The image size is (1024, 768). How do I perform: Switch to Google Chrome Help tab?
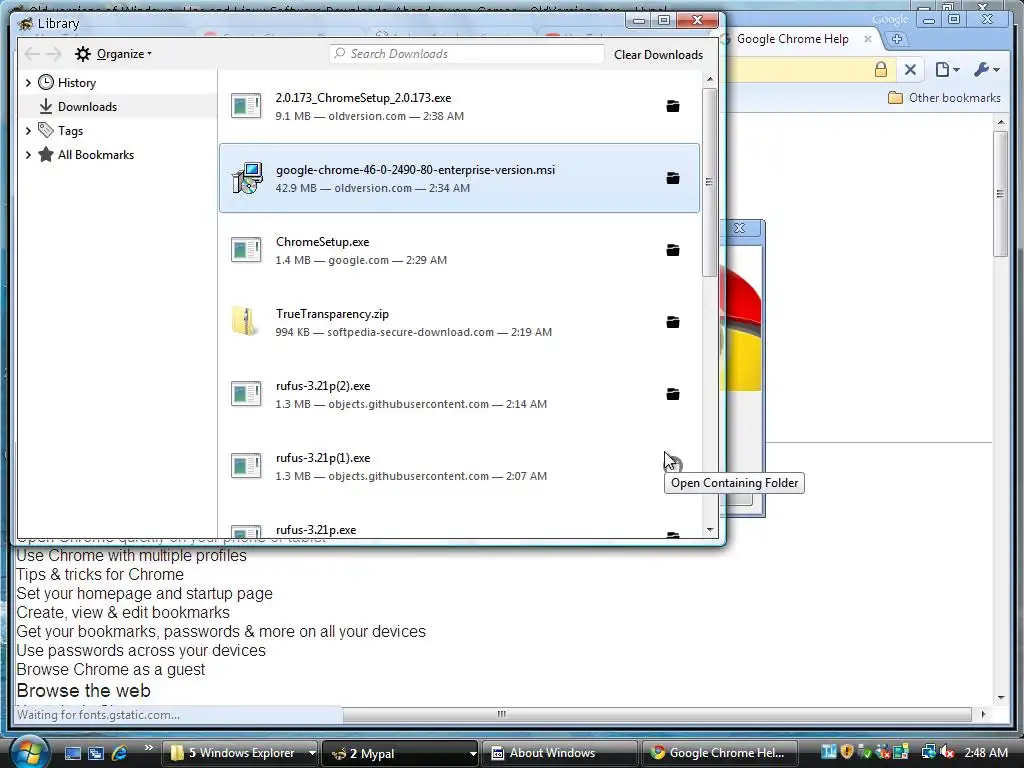pos(792,39)
